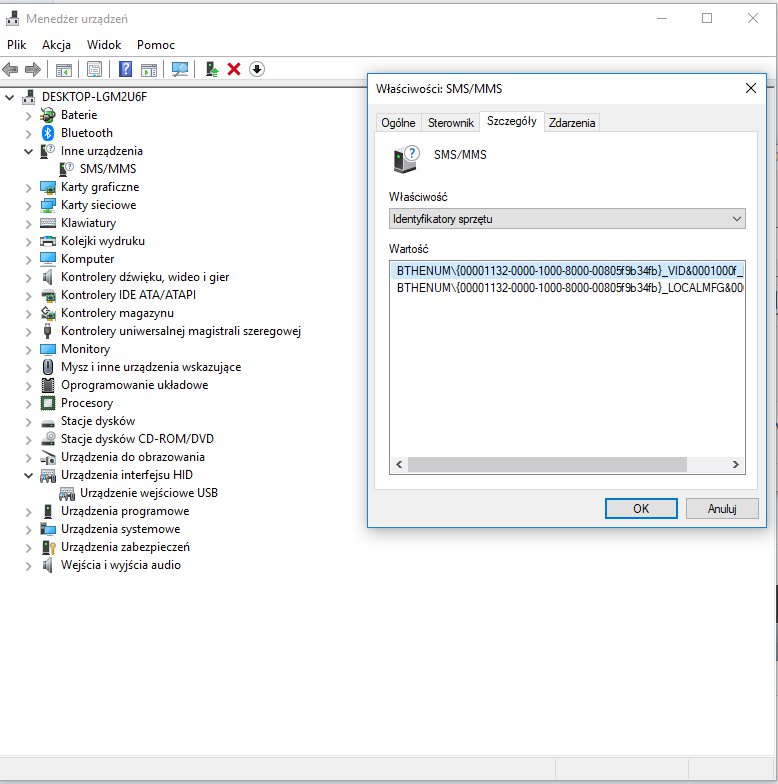Open the Pomoc menu
The width and height of the screenshot is (778, 784).
coord(156,45)
